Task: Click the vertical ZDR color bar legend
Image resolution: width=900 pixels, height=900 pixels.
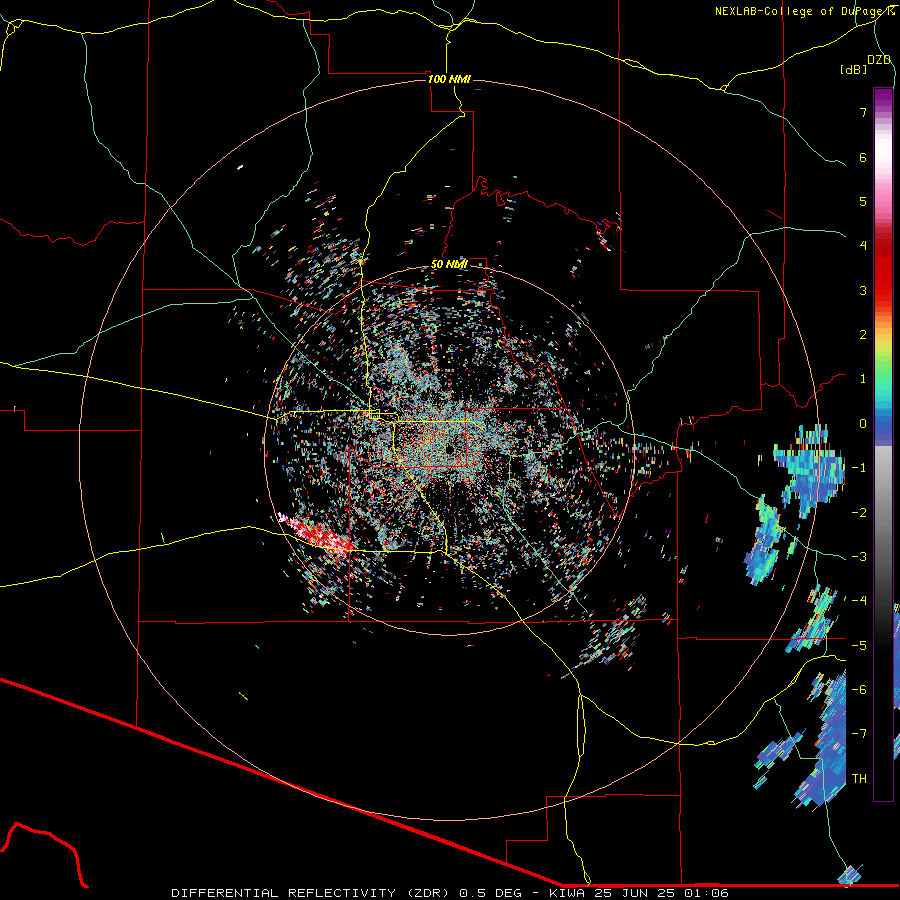Action: click(883, 444)
